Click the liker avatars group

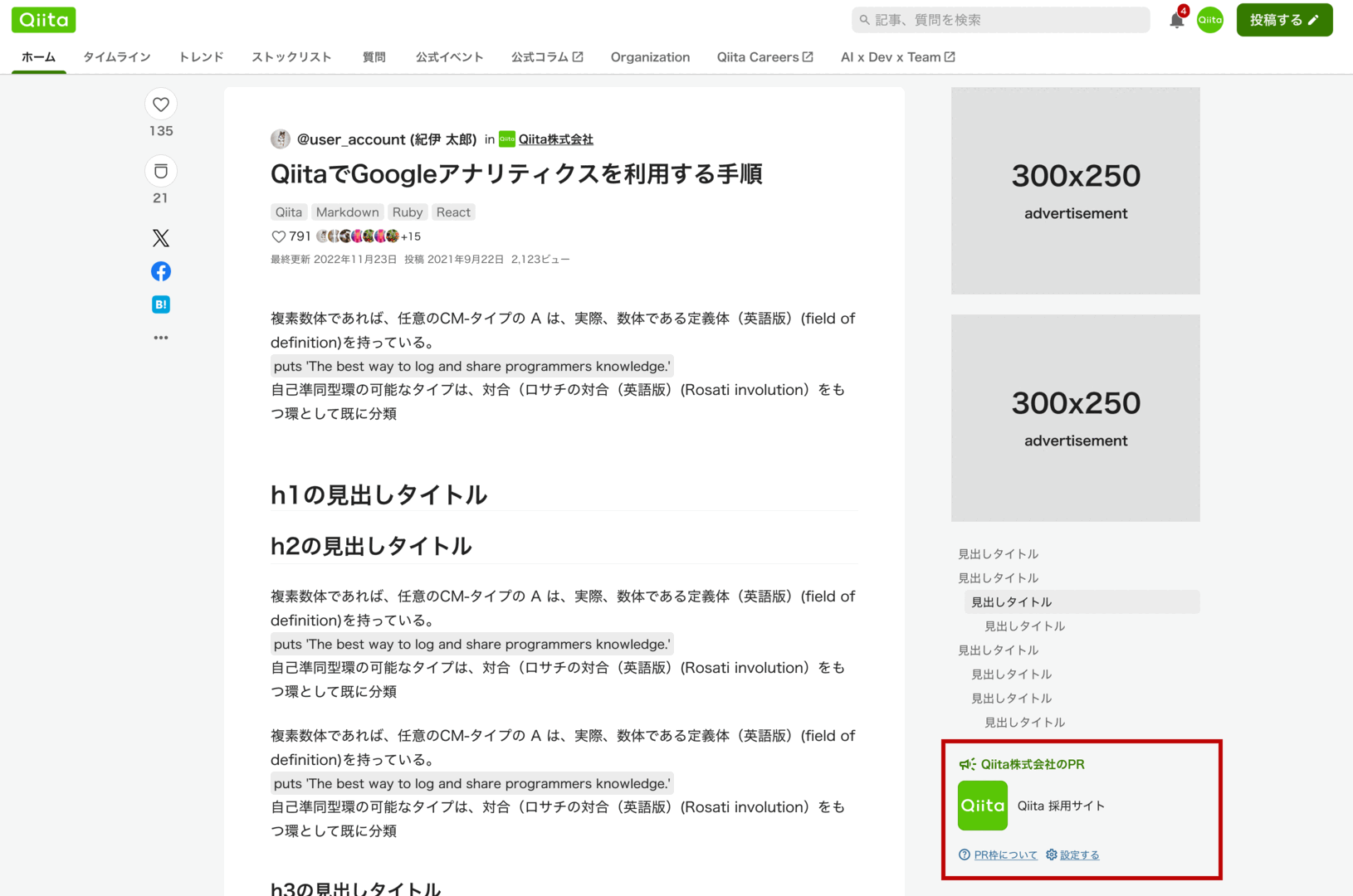click(358, 236)
